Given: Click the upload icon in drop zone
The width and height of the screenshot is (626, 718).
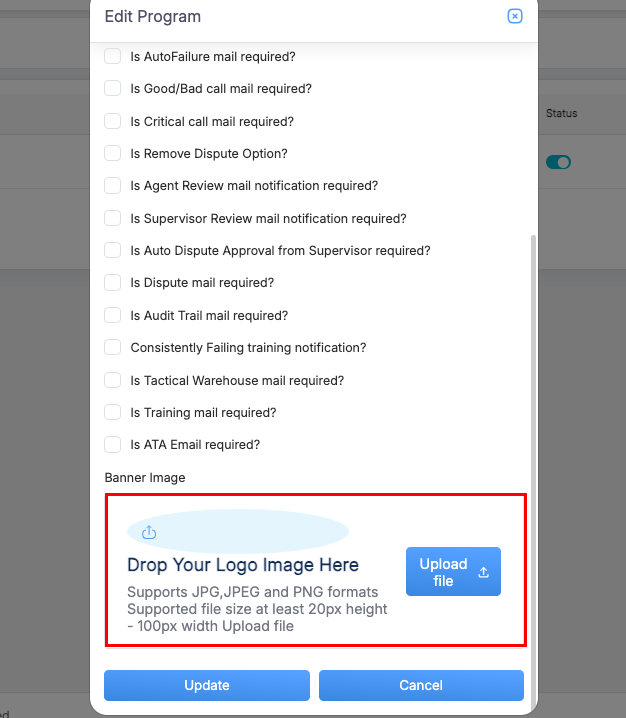Looking at the screenshot, I should (x=149, y=532).
